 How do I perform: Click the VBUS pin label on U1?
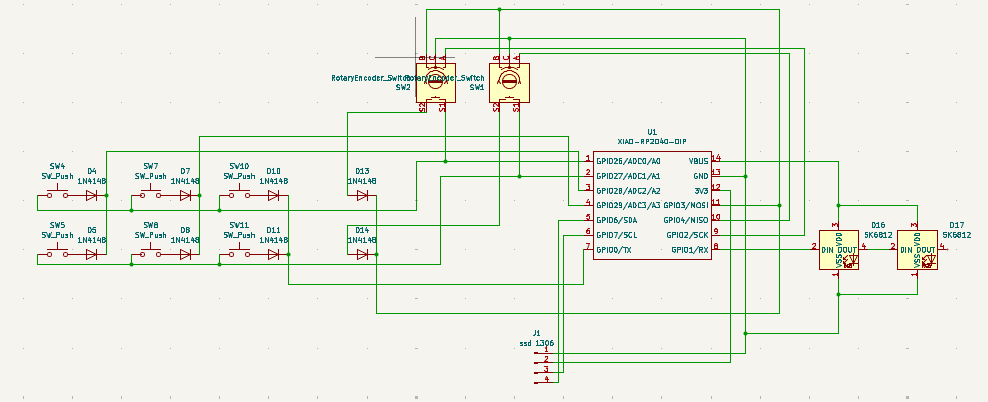[x=699, y=161]
